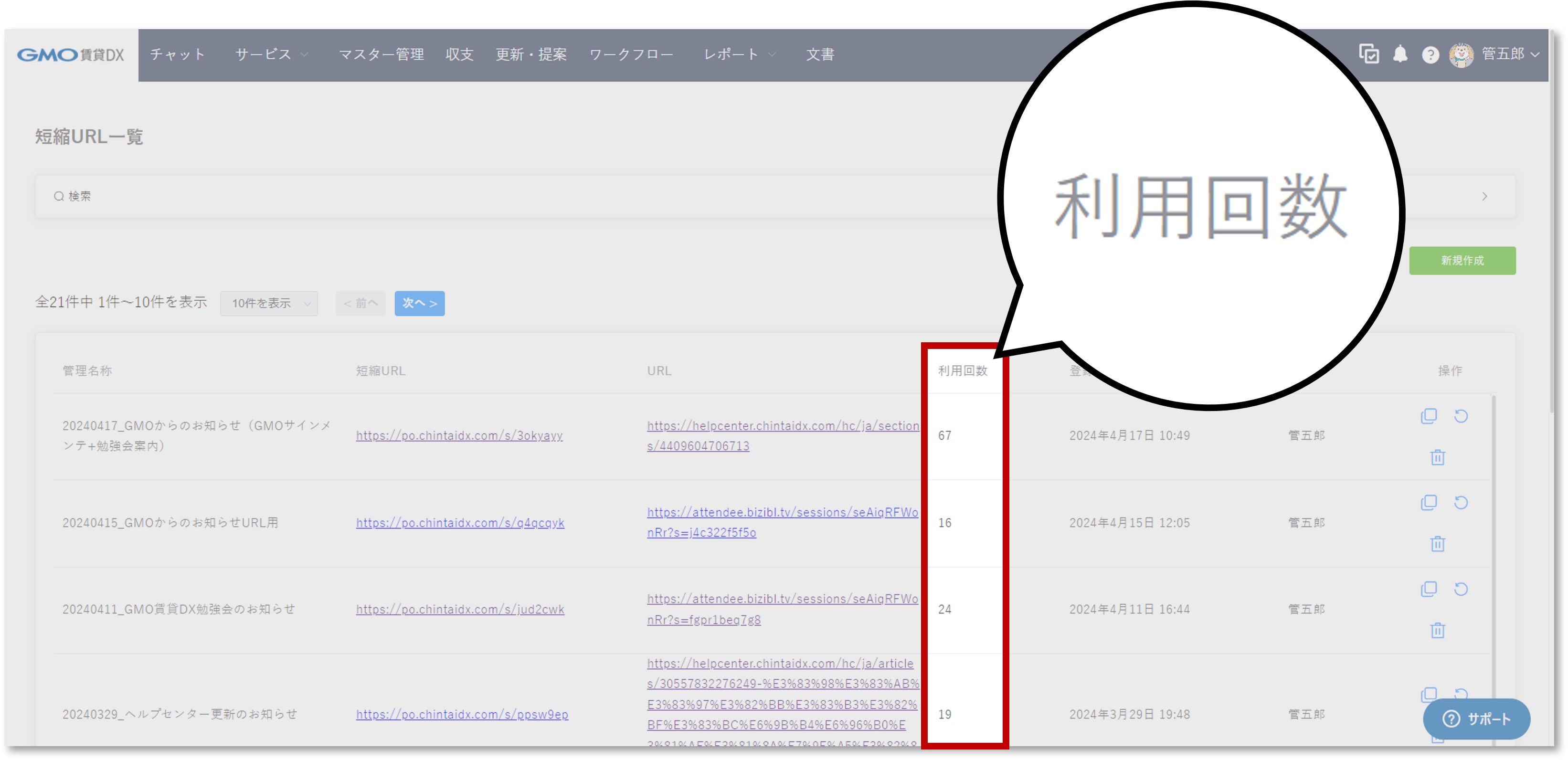The image size is (1568, 760).
Task: Click the 新規作成 green button
Action: 1462,261
